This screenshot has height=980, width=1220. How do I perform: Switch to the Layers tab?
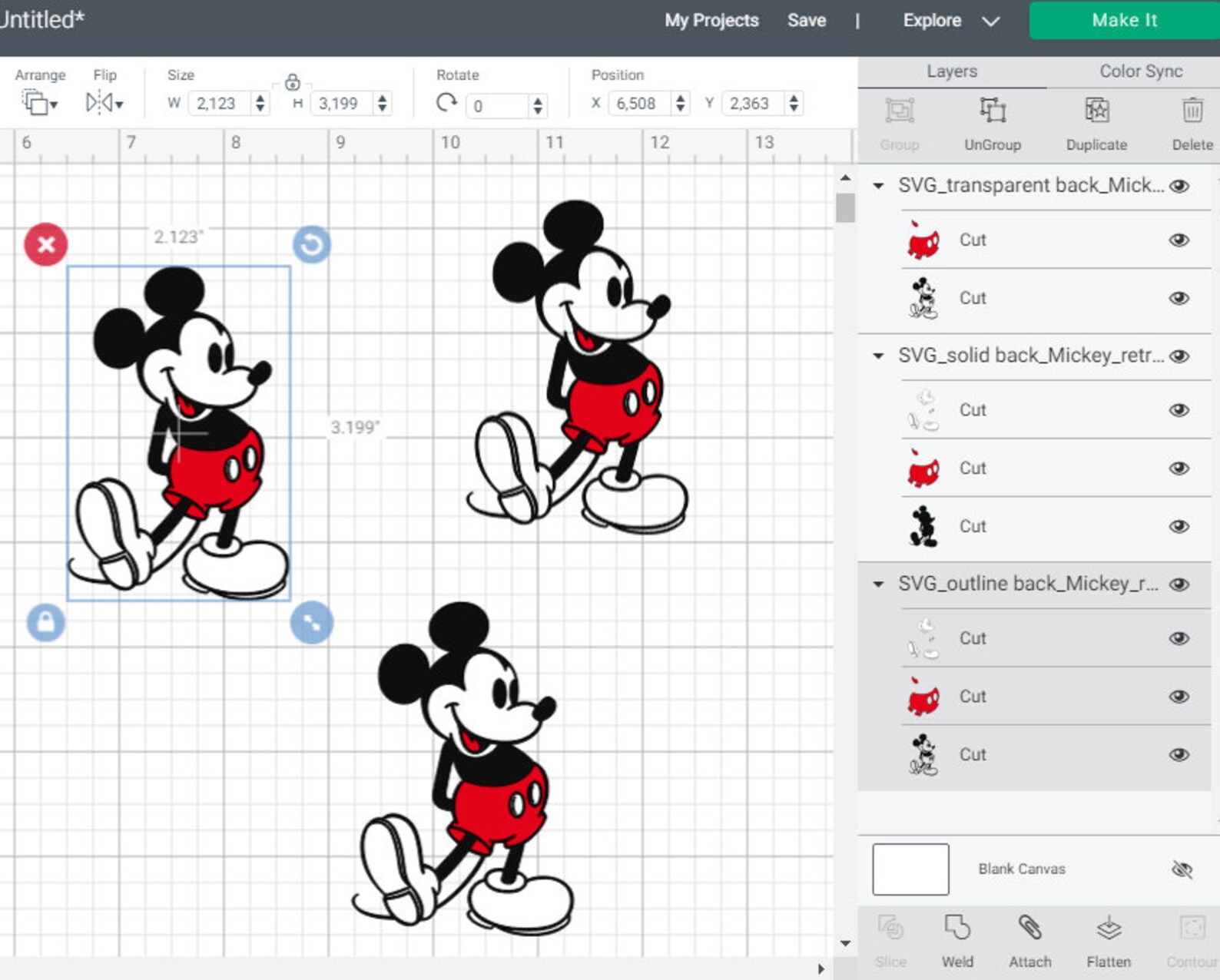point(952,71)
